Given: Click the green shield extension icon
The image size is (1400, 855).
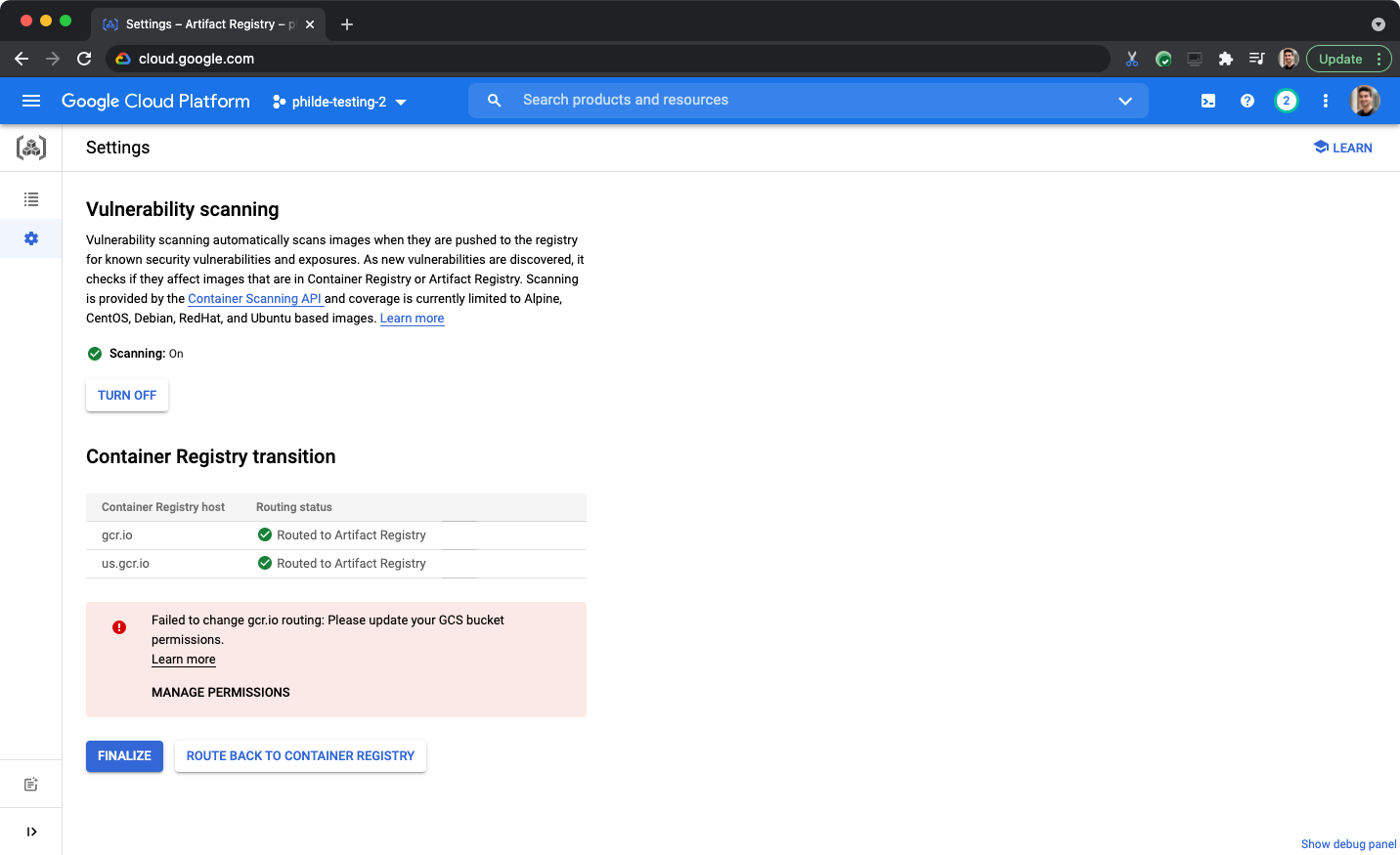Looking at the screenshot, I should pos(1163,59).
